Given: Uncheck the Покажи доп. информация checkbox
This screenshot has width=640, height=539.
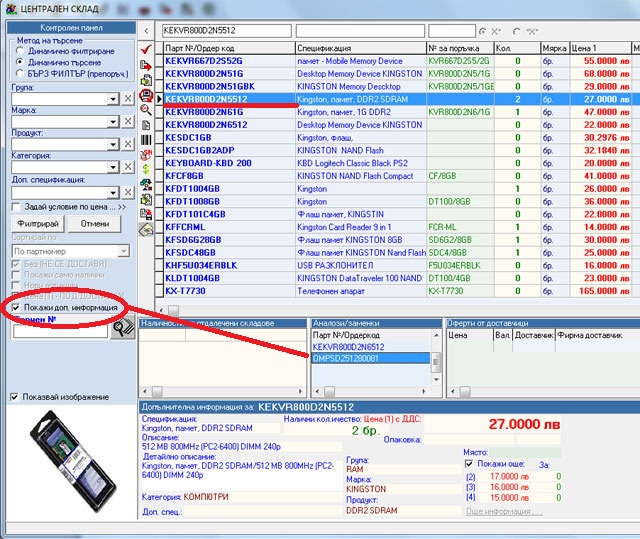Looking at the screenshot, I should (16, 307).
